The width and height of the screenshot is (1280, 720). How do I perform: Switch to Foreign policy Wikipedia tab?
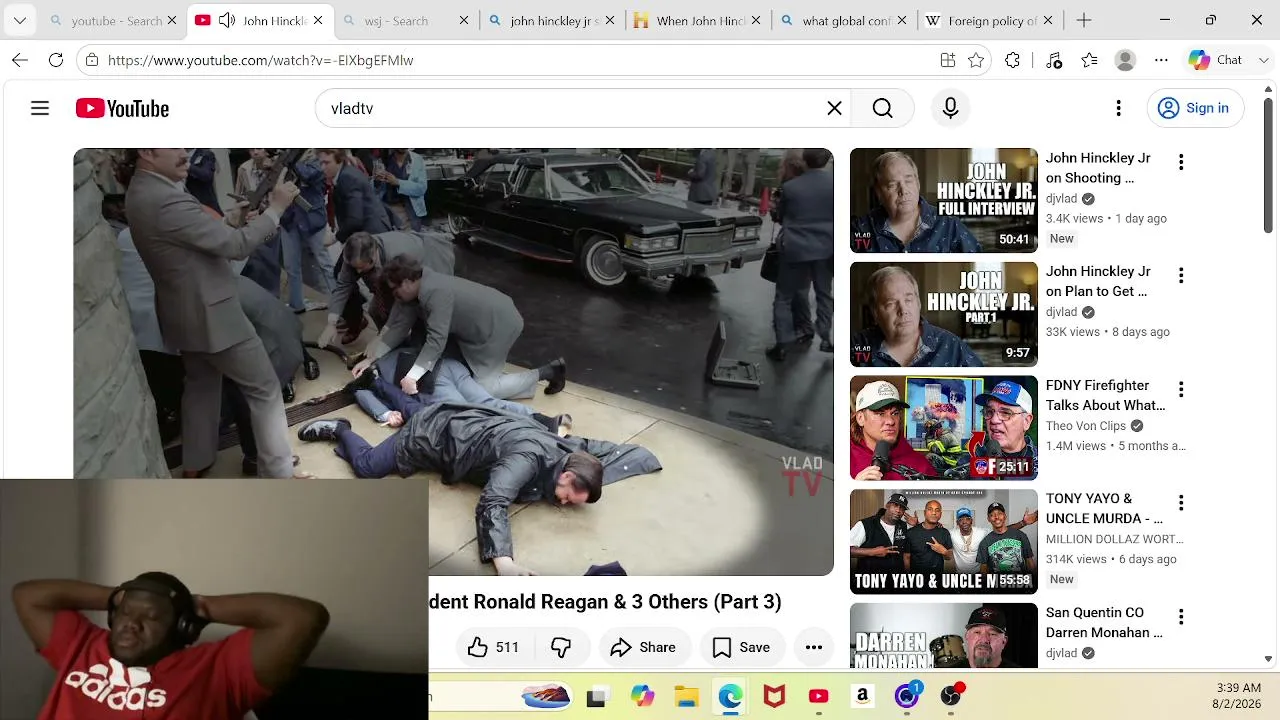(991, 20)
